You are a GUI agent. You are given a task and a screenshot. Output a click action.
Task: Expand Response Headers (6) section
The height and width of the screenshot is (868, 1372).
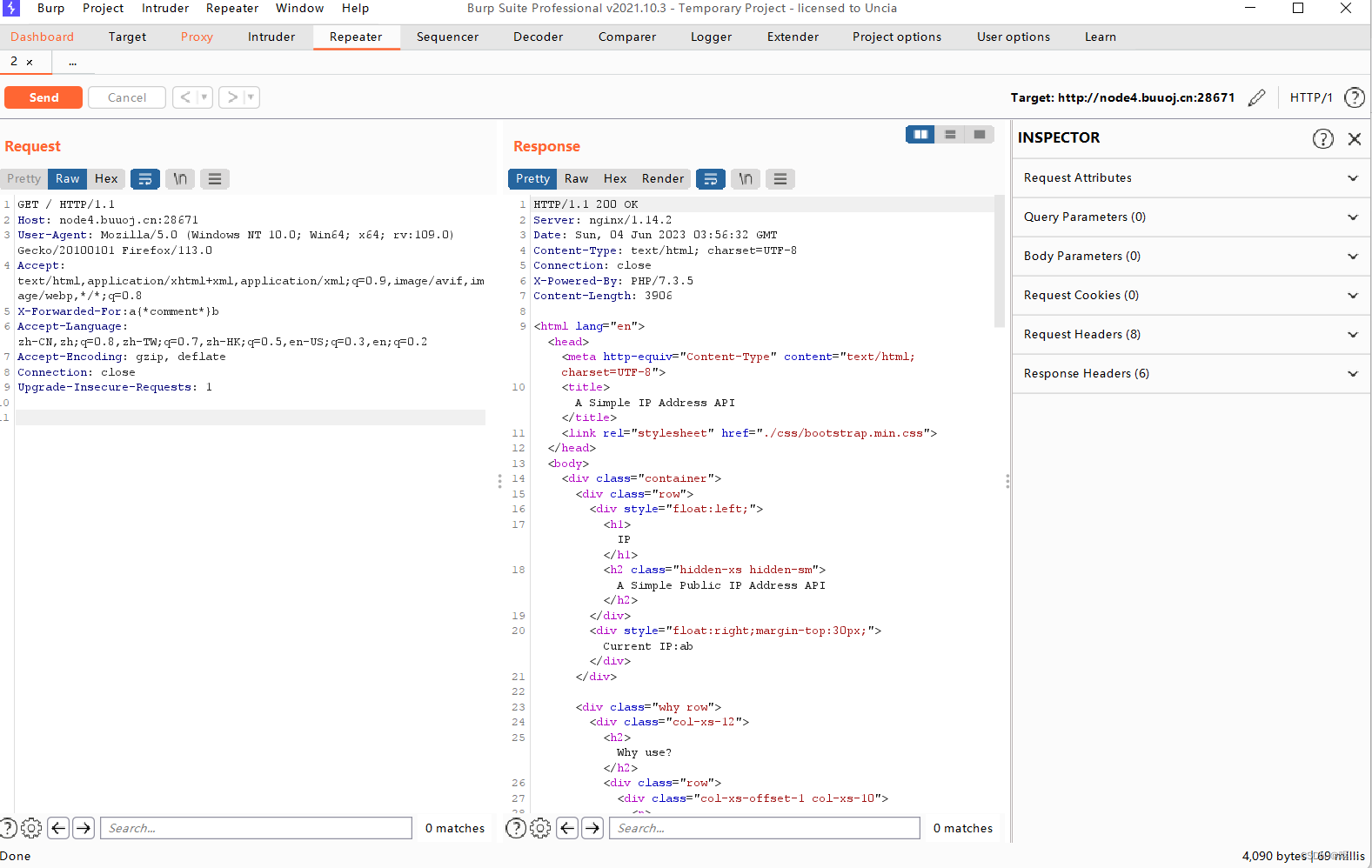[x=1191, y=373]
